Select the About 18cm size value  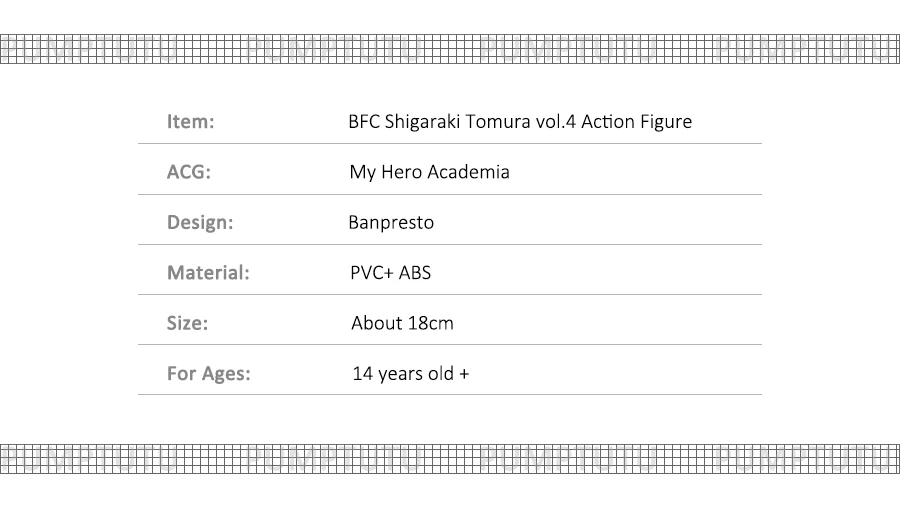[402, 323]
